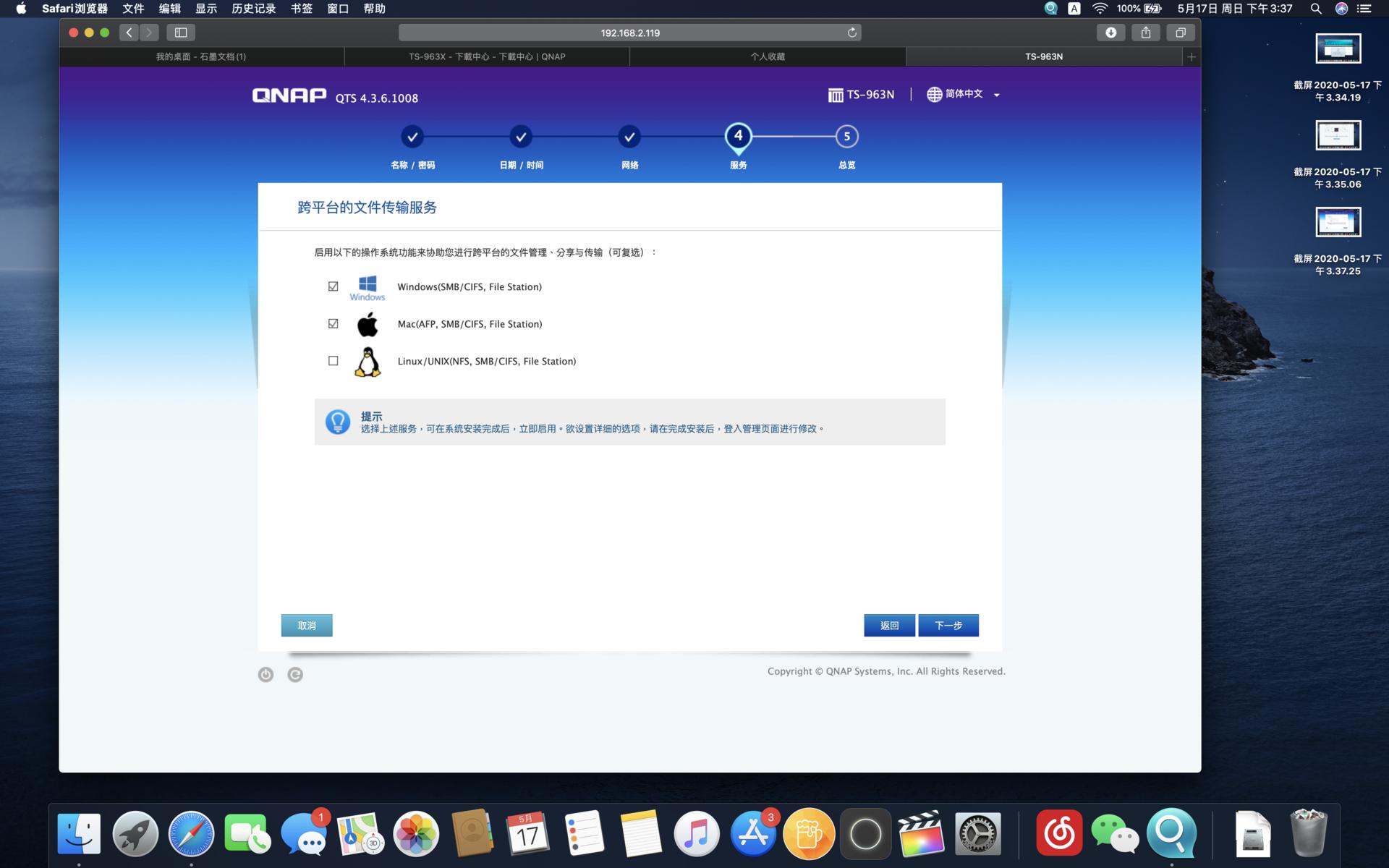Switch to the 个人收藏 tab
This screenshot has width=1389, height=868.
(768, 56)
